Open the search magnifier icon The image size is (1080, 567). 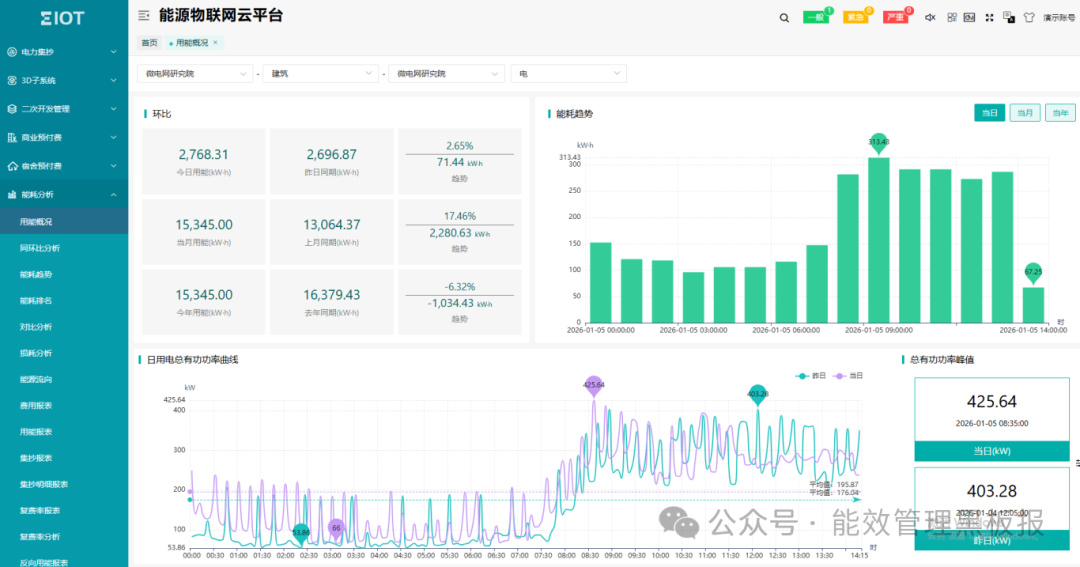pos(784,18)
